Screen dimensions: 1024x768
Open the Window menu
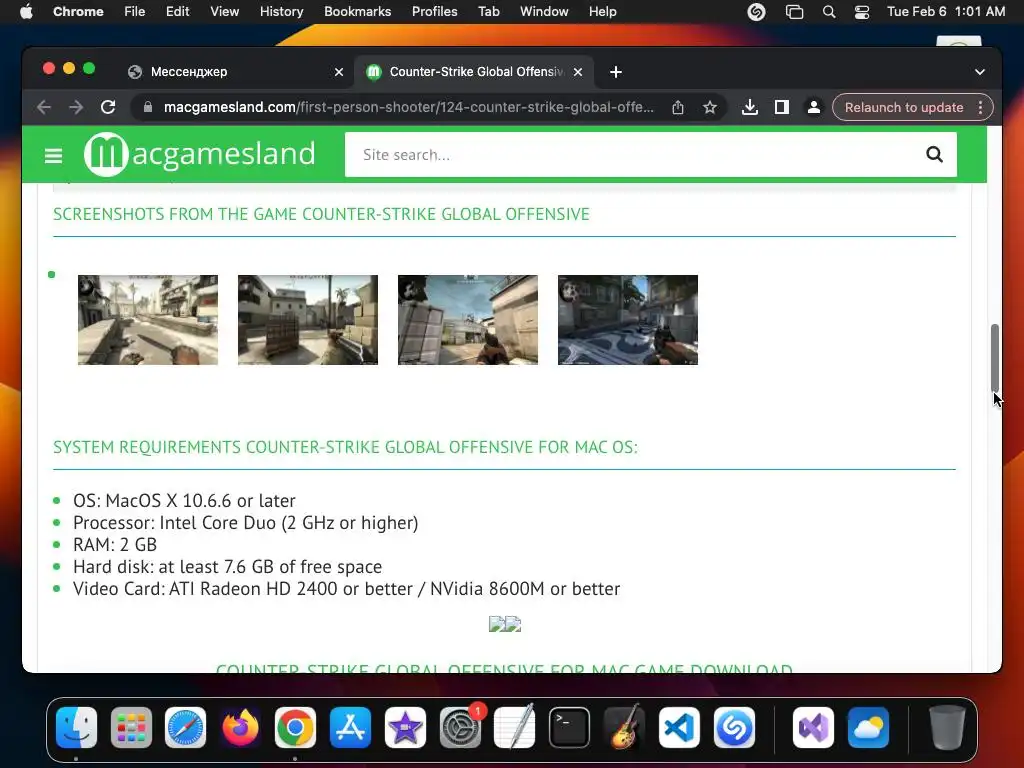pyautogui.click(x=544, y=12)
